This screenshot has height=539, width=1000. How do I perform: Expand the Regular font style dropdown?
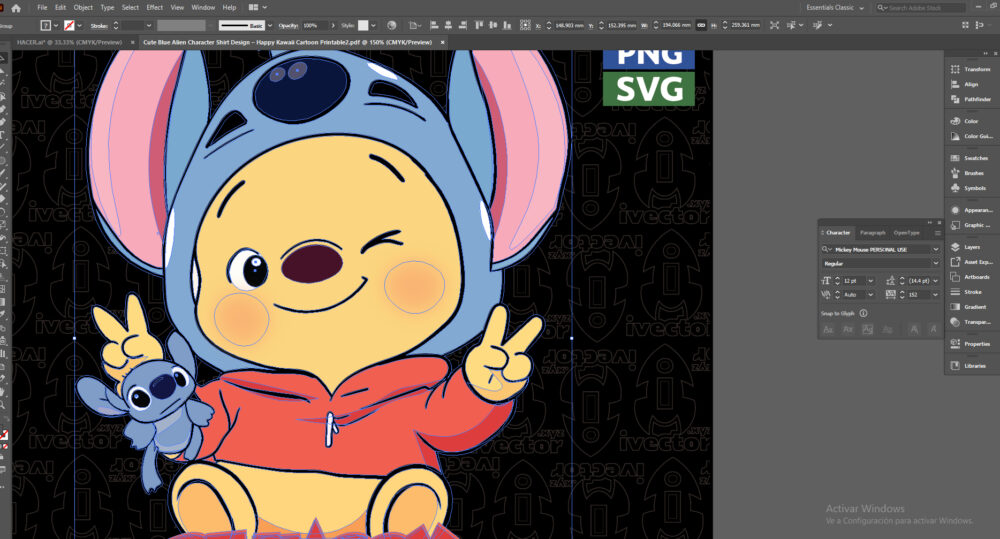(x=880, y=263)
